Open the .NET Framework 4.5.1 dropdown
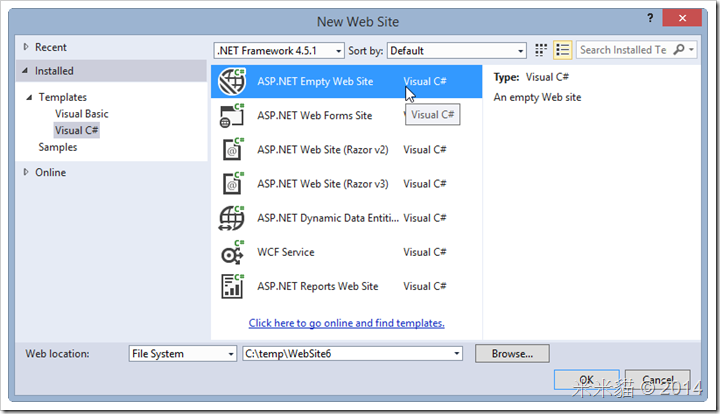The width and height of the screenshot is (720, 414). pos(279,50)
